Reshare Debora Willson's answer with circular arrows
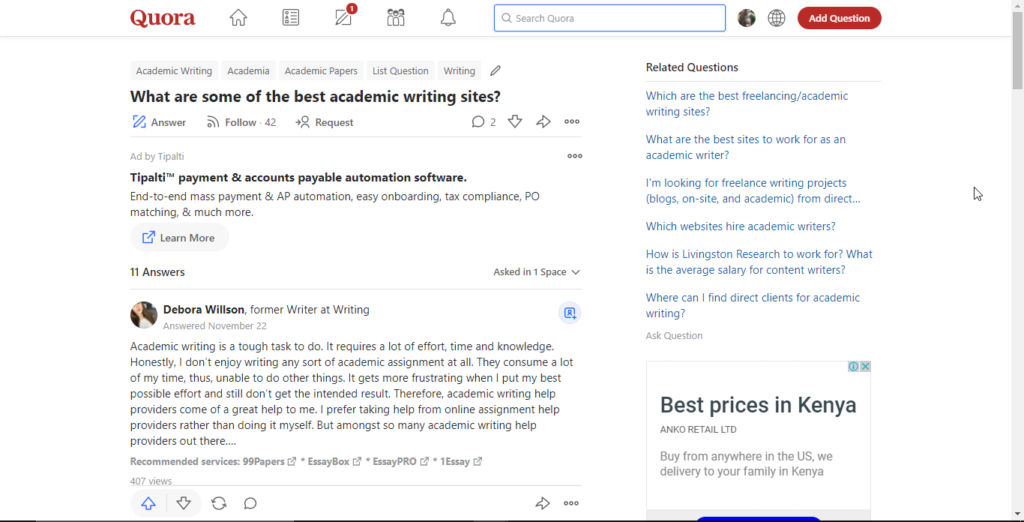Screen dimensions: 1024x522 pyautogui.click(x=219, y=503)
